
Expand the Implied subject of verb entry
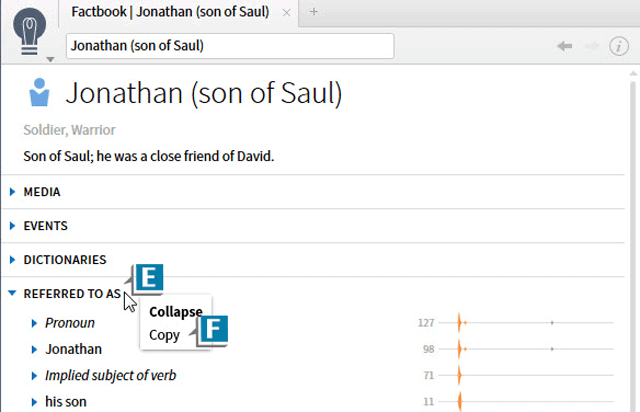pyautogui.click(x=34, y=376)
